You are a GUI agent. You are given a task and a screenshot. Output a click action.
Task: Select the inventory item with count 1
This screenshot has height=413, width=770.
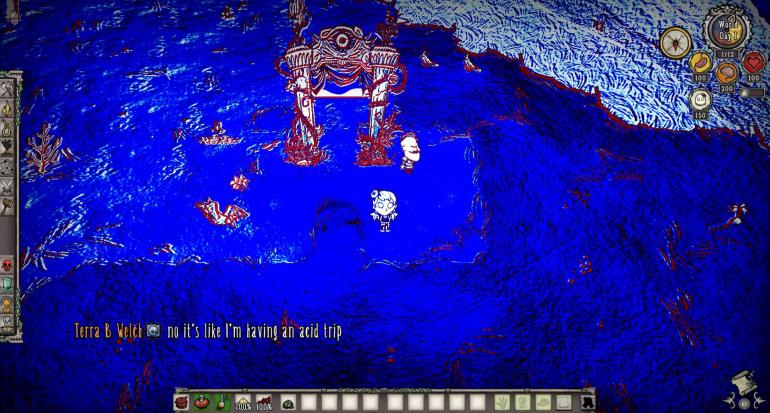(222, 403)
